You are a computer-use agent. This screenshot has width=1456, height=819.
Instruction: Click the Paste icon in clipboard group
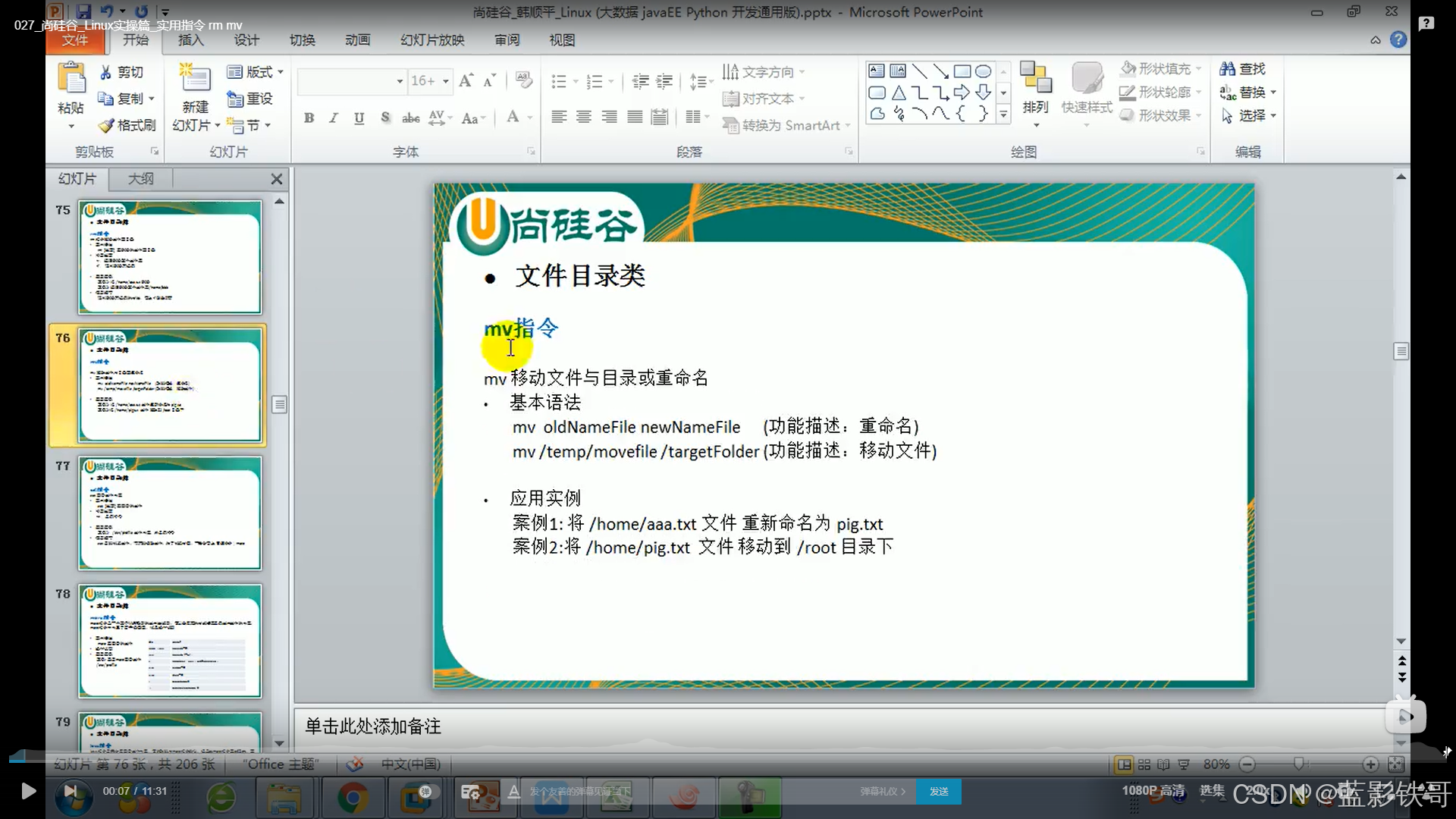[71, 79]
